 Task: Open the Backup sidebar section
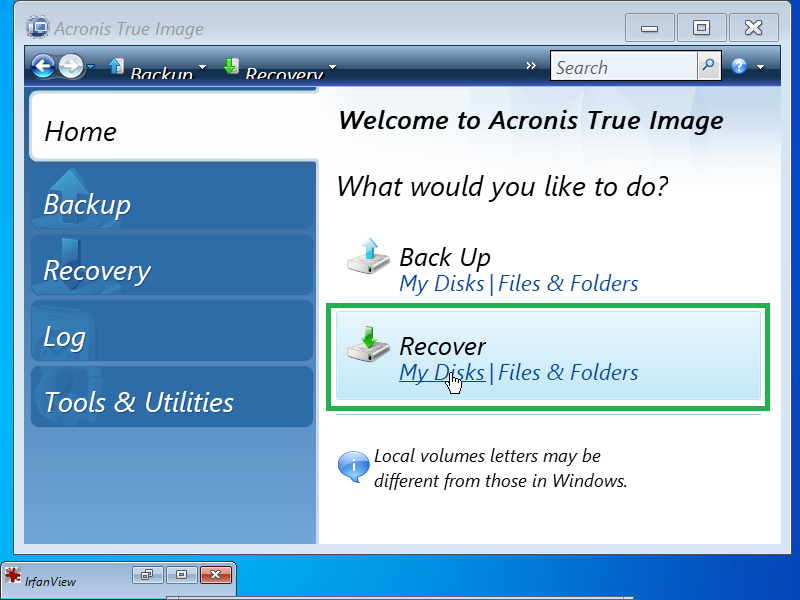click(x=172, y=200)
